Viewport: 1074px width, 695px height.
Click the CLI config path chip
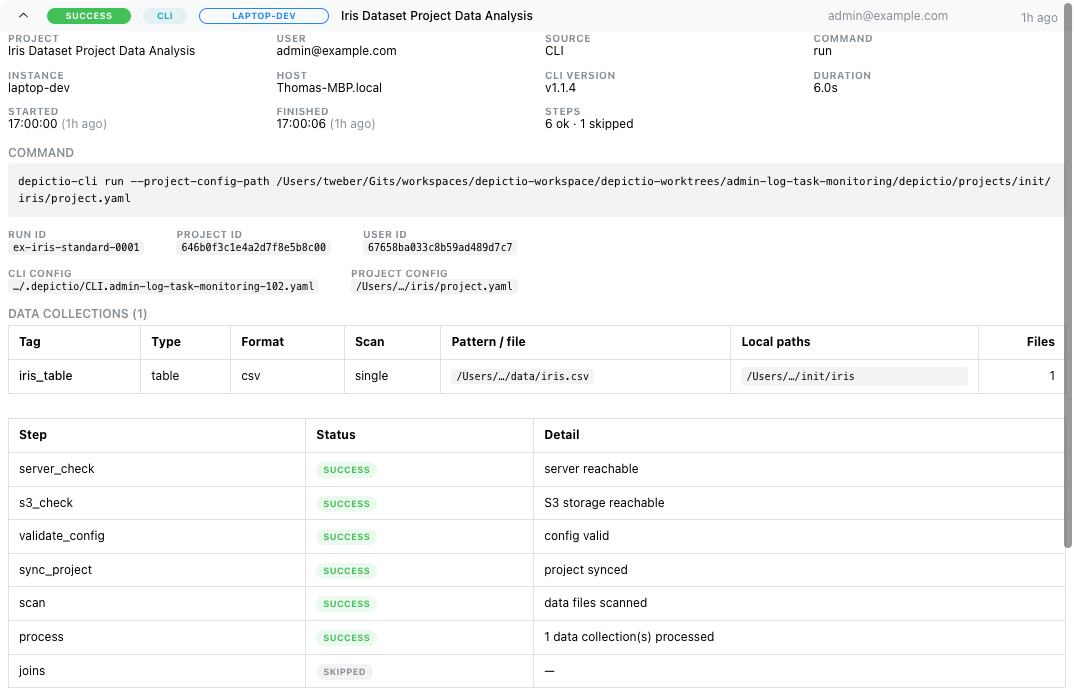click(163, 286)
